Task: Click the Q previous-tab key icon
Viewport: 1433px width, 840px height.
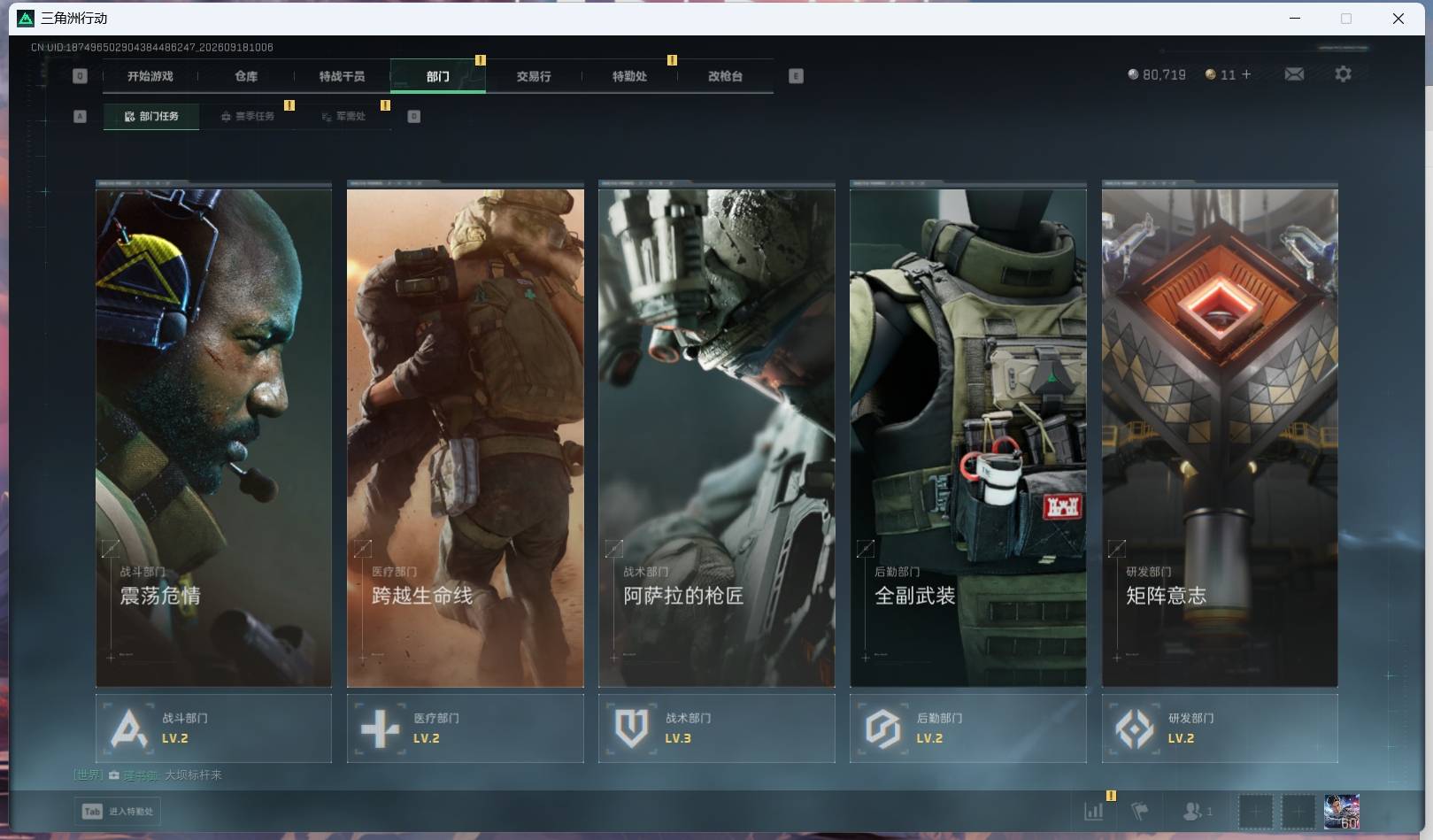Action: point(80,76)
